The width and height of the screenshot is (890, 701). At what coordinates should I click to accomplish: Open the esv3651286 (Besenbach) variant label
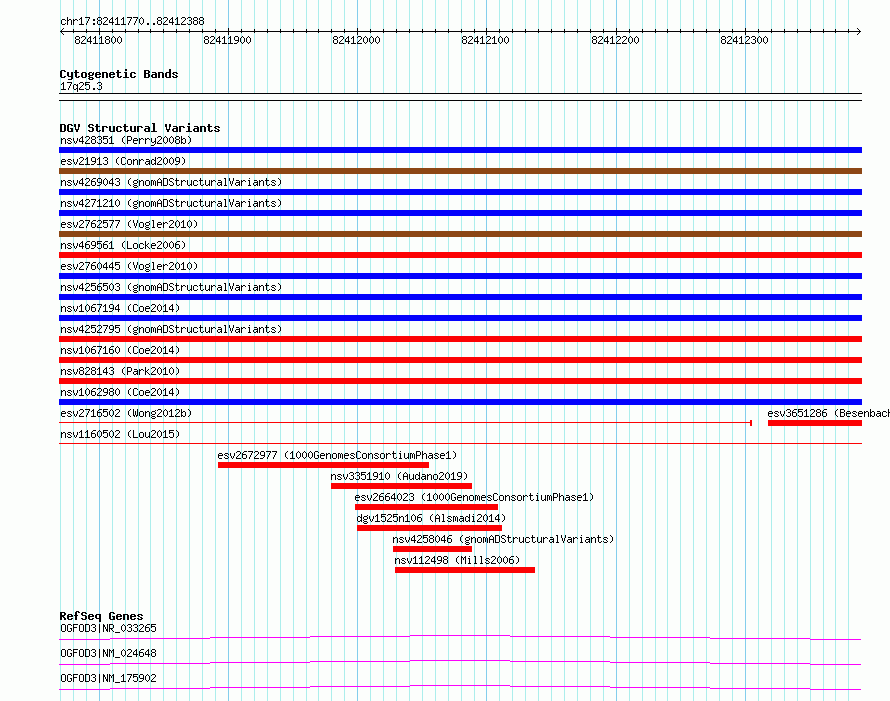pos(828,413)
